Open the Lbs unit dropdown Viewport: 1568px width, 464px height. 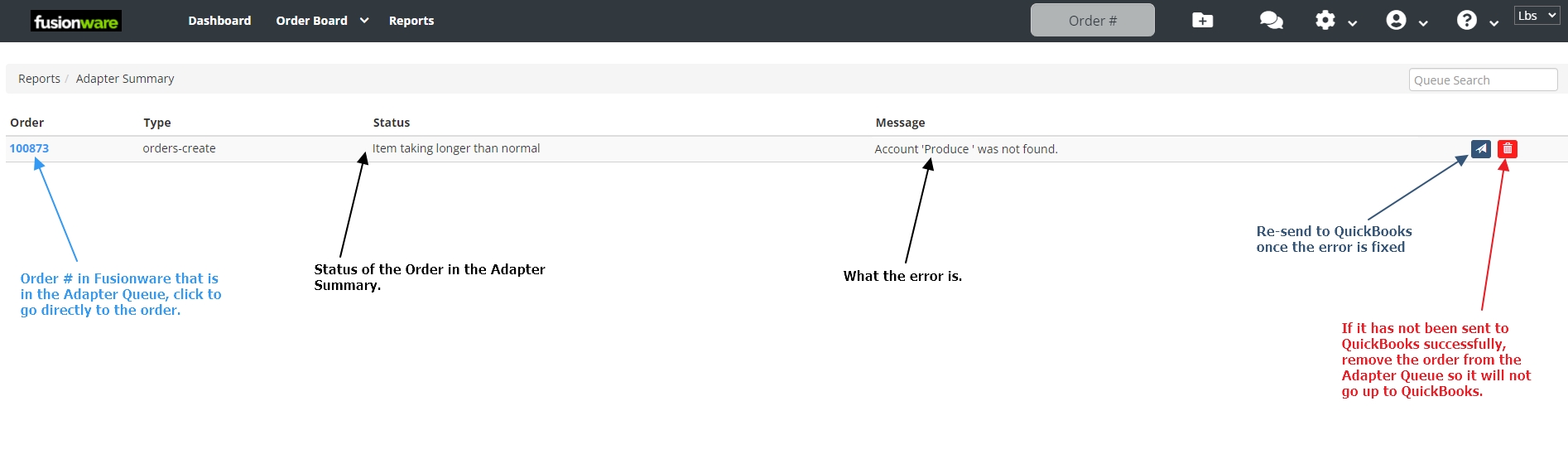[x=1537, y=16]
